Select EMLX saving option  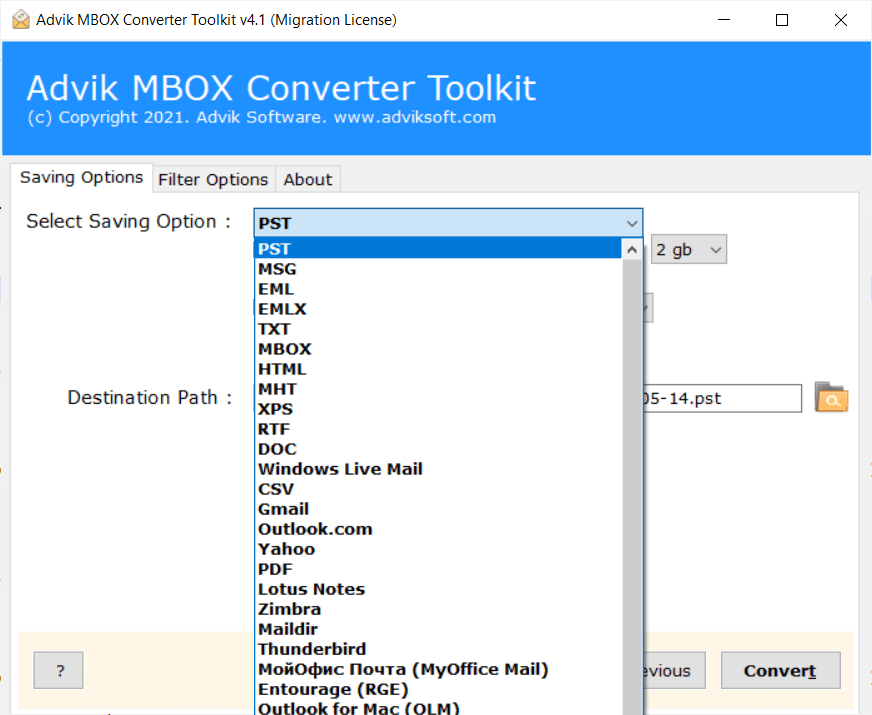438,309
